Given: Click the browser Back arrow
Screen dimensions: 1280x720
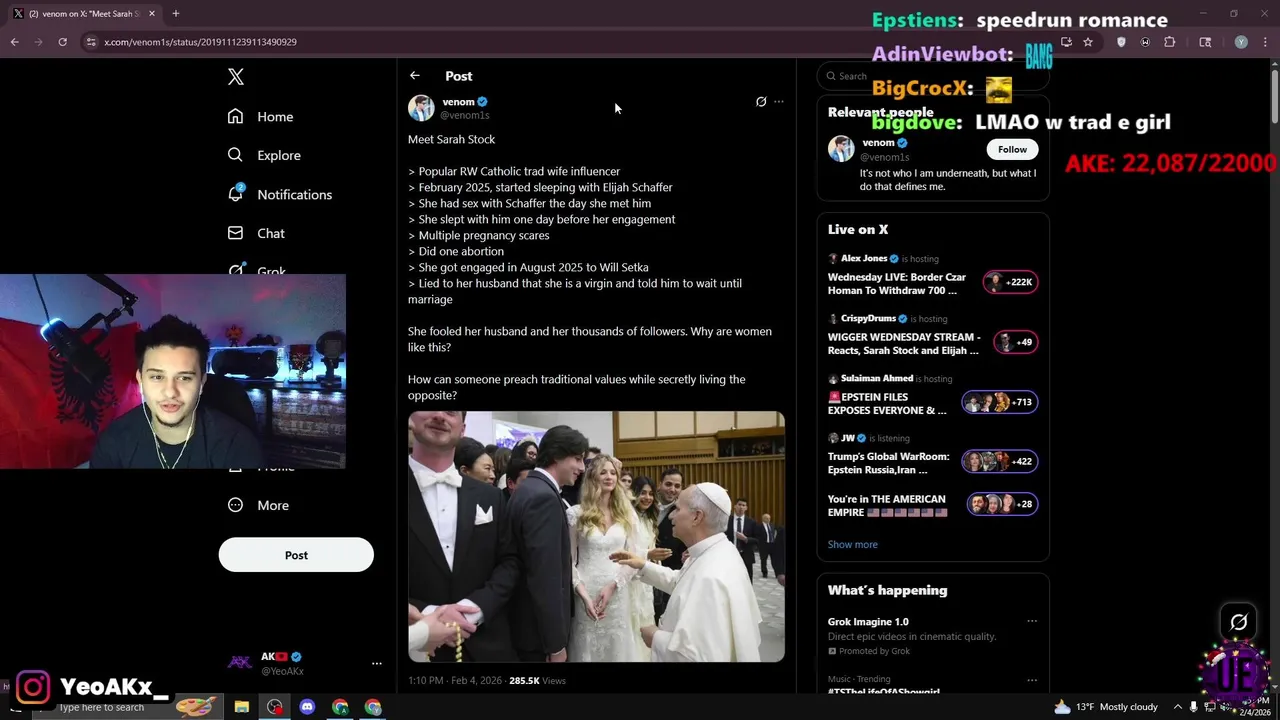Looking at the screenshot, I should (14, 42).
